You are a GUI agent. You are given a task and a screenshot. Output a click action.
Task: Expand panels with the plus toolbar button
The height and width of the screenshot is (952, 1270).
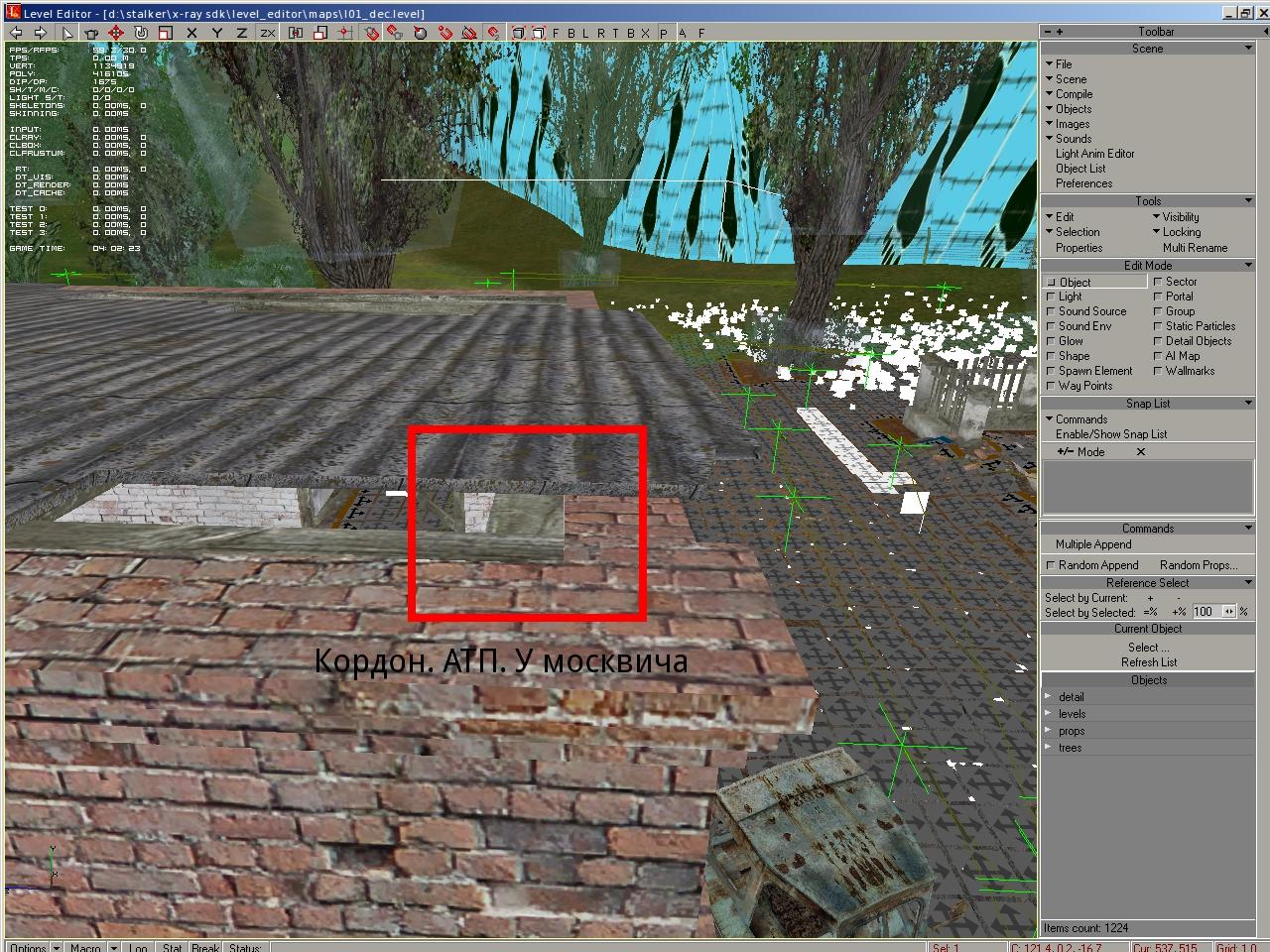[x=1059, y=32]
